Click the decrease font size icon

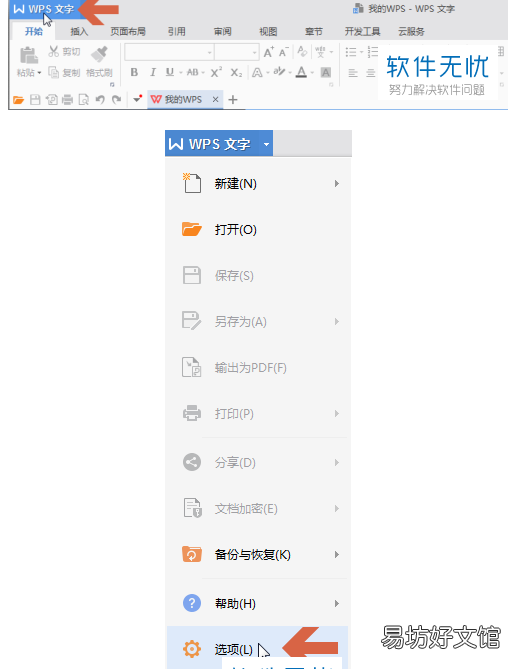click(x=284, y=52)
